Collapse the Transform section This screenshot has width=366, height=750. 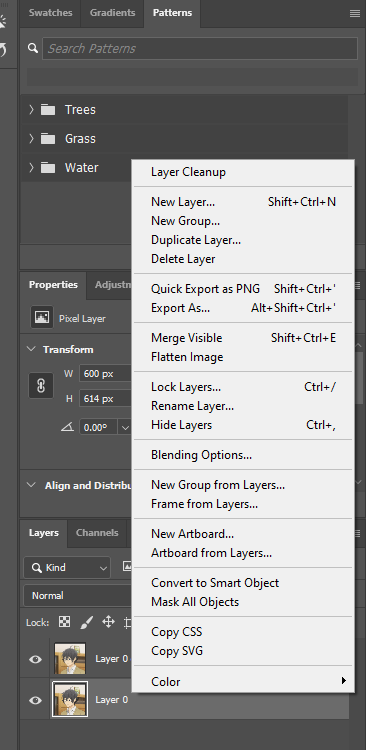[x=31, y=349]
